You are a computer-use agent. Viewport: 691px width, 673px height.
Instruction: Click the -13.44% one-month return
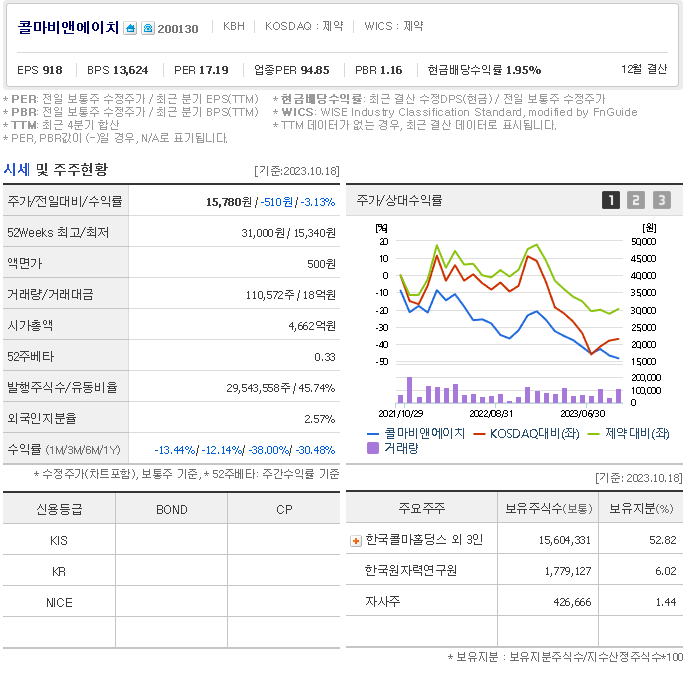point(175,450)
